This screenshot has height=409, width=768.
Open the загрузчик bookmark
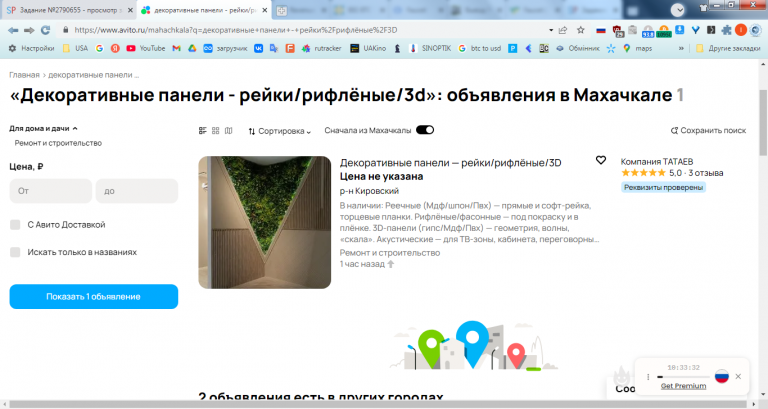pos(225,48)
